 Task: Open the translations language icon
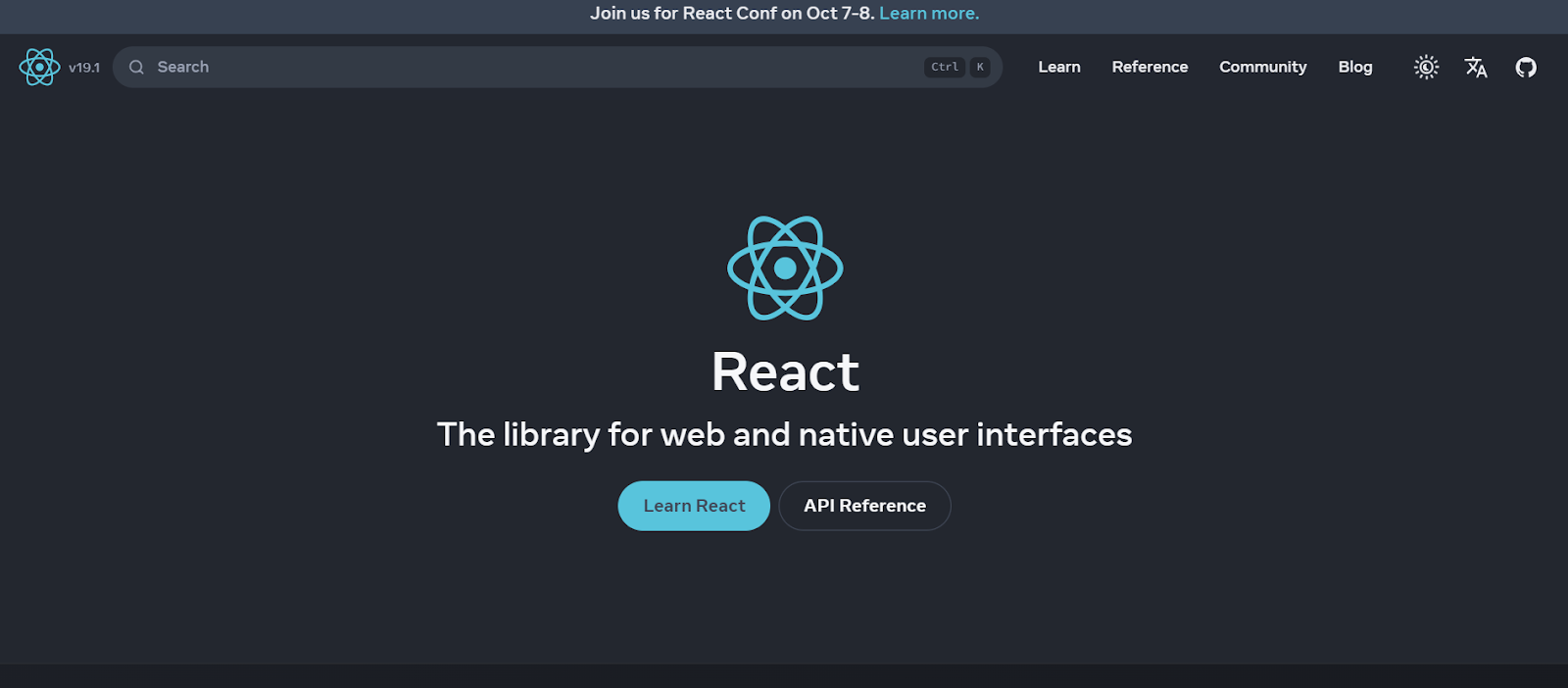(1476, 67)
